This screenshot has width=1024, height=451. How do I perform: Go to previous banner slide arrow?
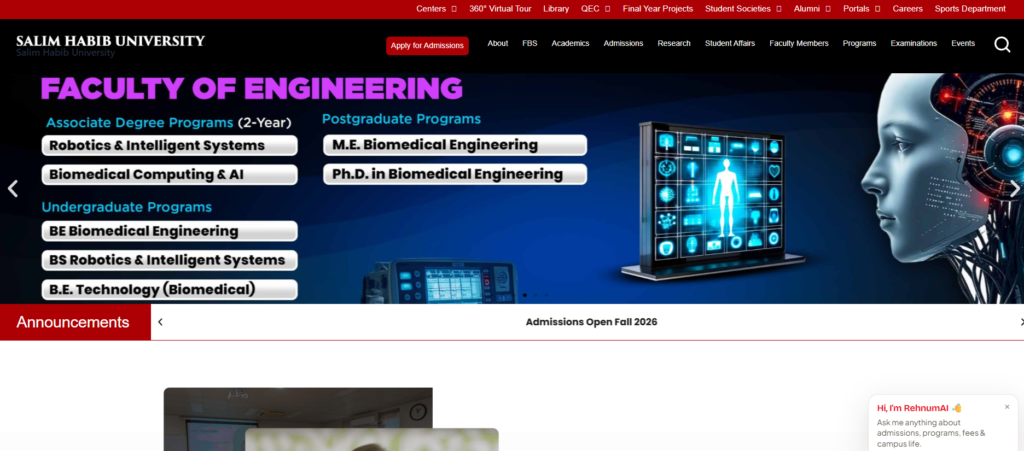[x=12, y=189]
